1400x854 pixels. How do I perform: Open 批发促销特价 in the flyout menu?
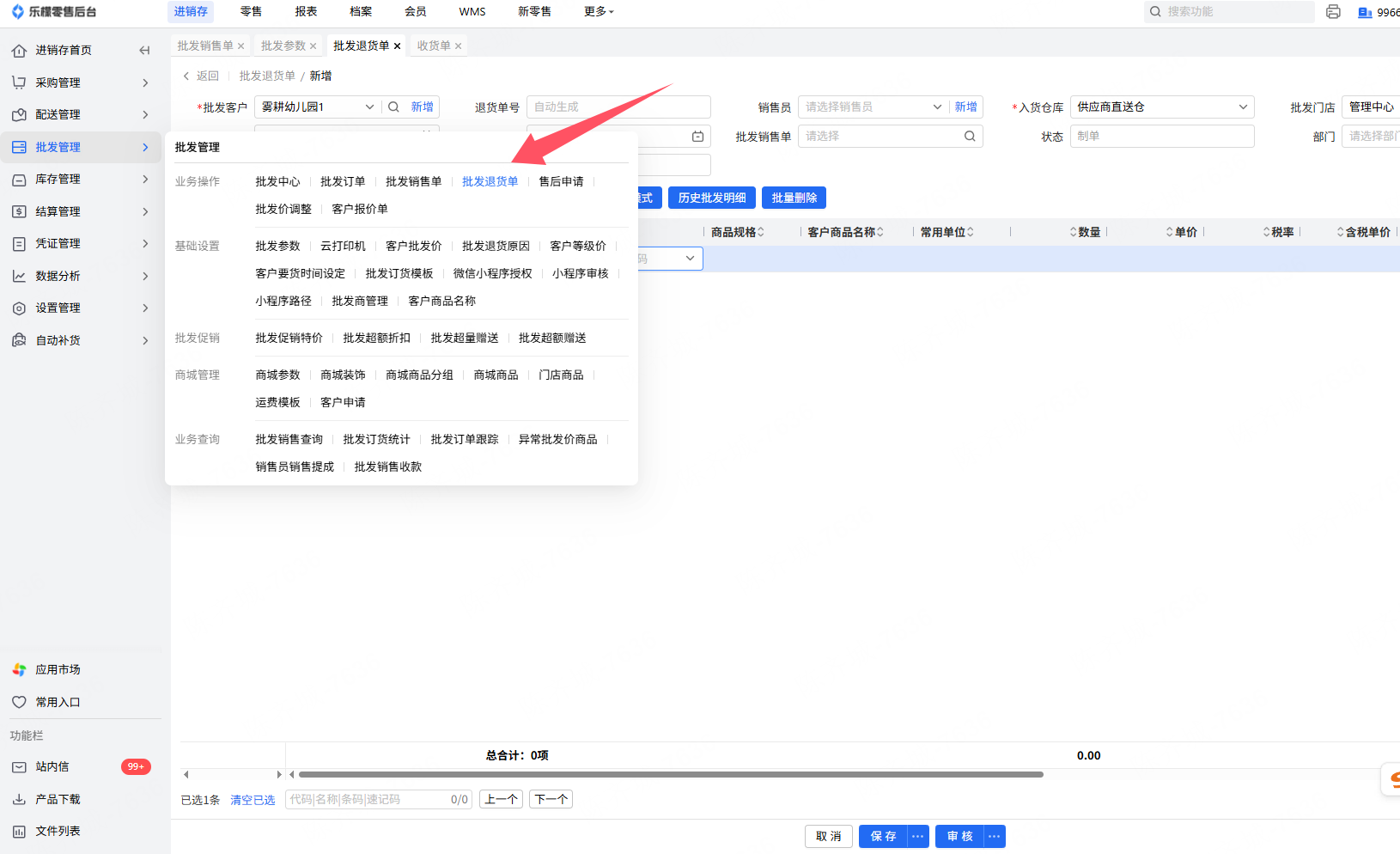point(289,339)
